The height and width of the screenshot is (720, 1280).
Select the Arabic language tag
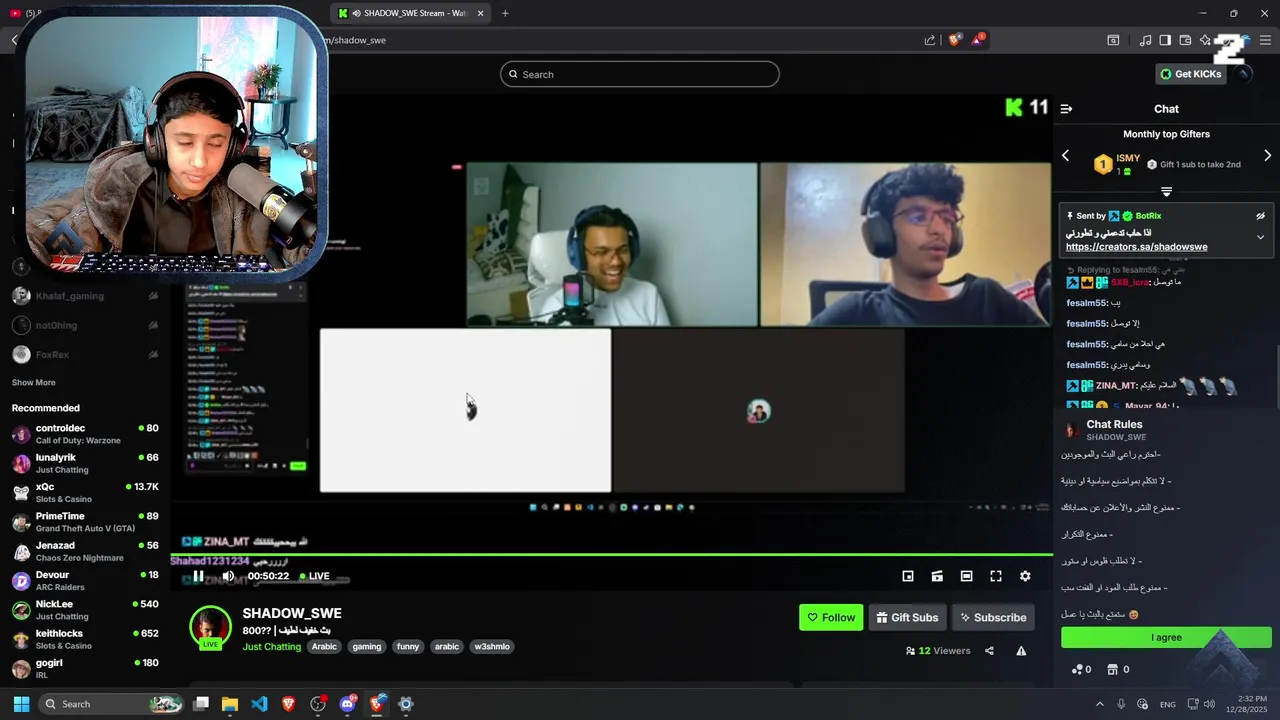(324, 647)
